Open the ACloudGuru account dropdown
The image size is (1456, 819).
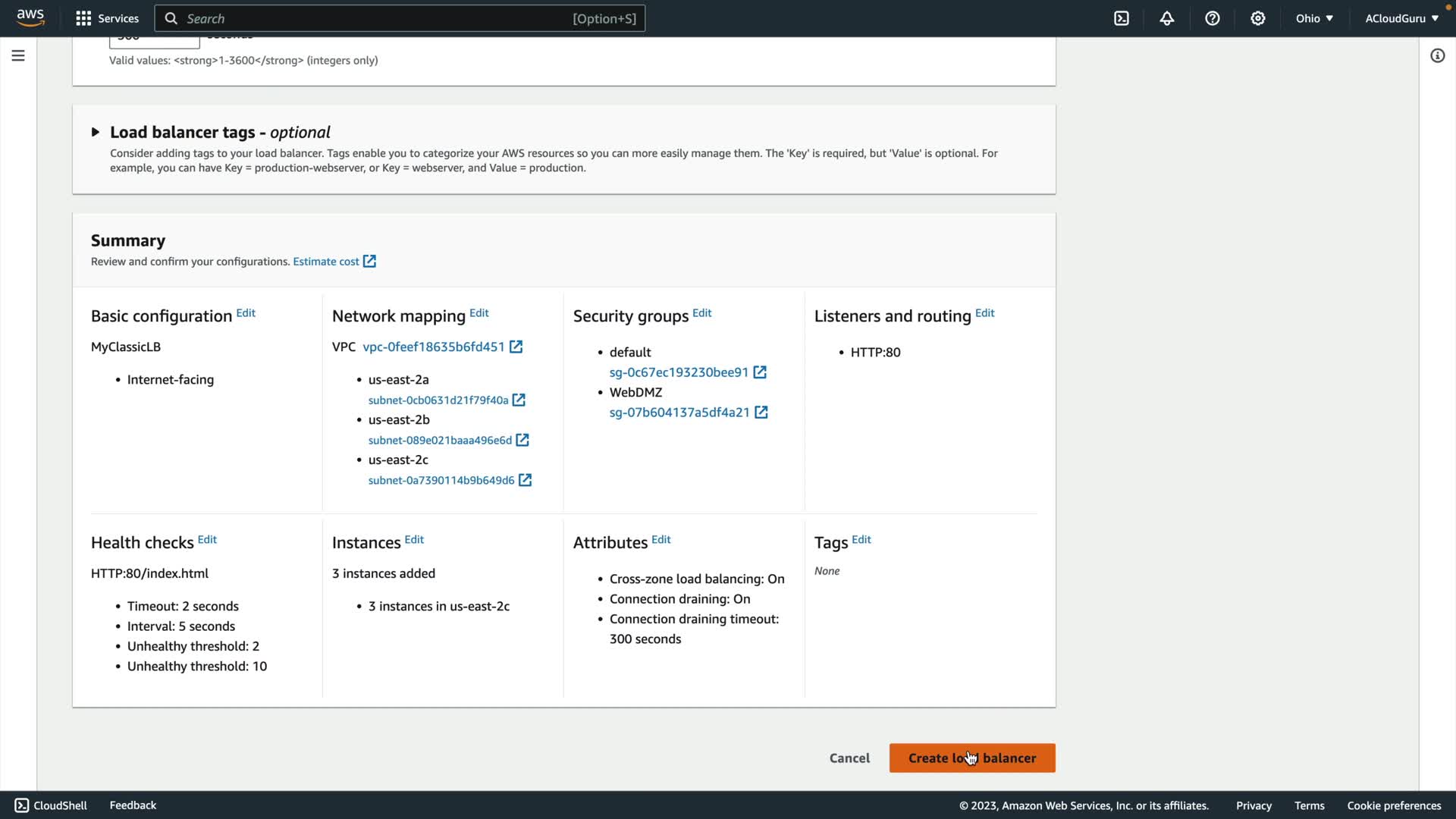point(1401,18)
